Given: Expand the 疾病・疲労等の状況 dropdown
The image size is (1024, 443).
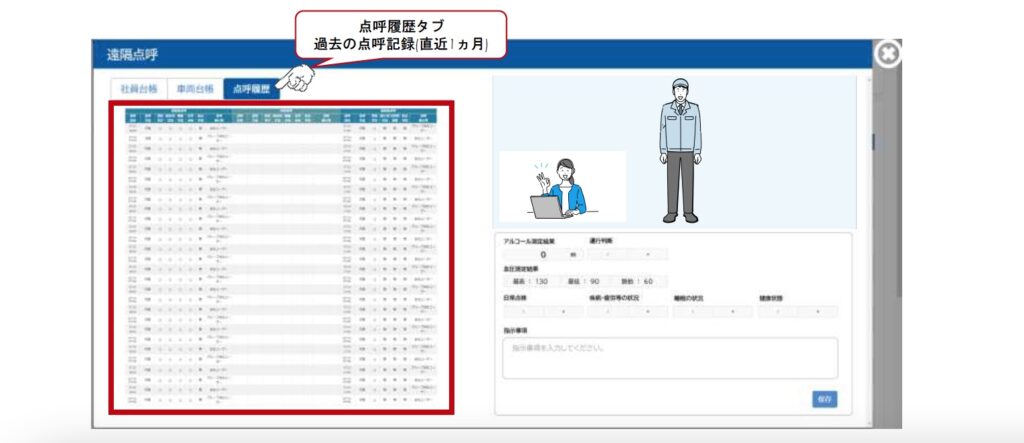Looking at the screenshot, I should point(628,312).
